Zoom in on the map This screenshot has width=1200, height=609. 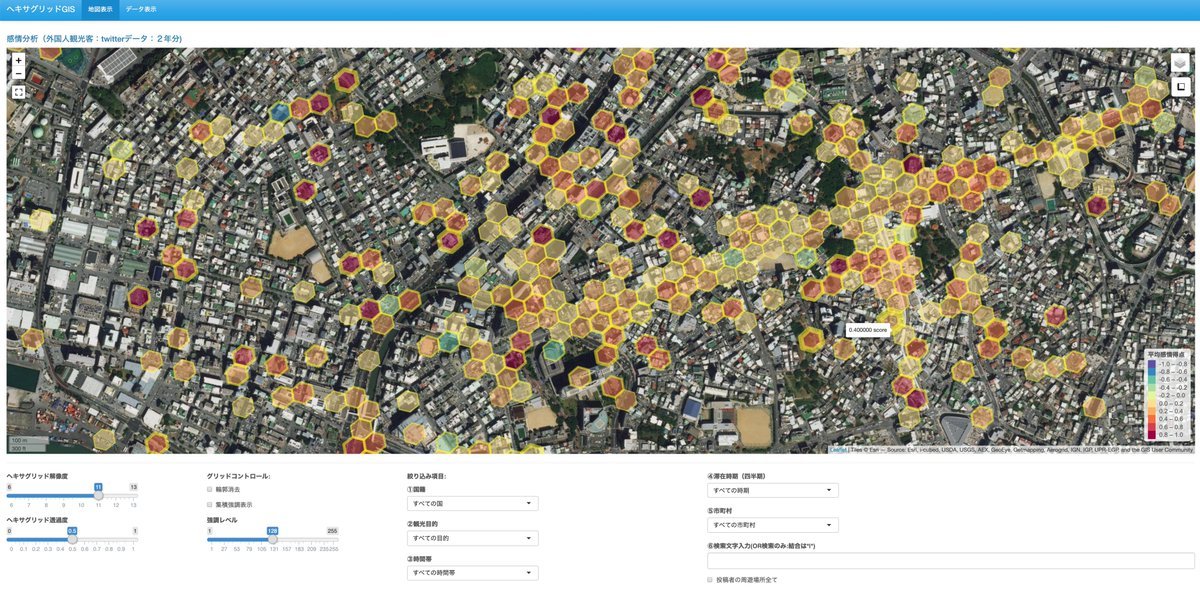[x=18, y=60]
